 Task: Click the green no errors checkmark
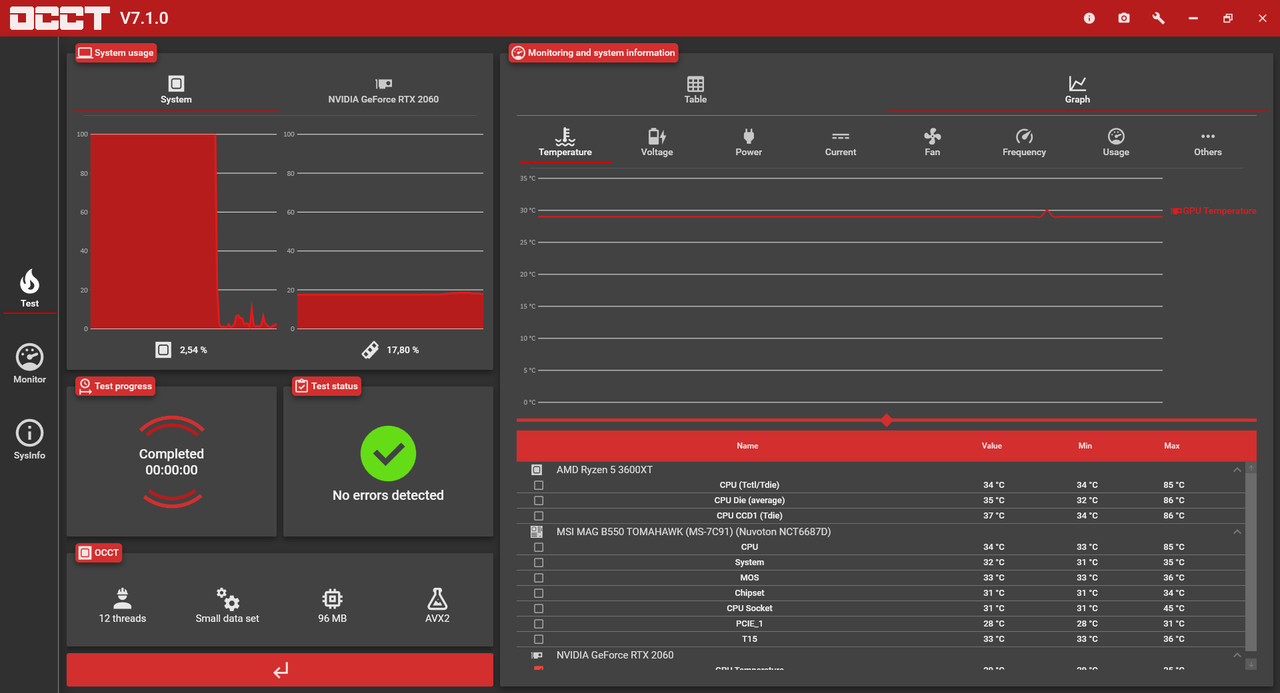[388, 454]
